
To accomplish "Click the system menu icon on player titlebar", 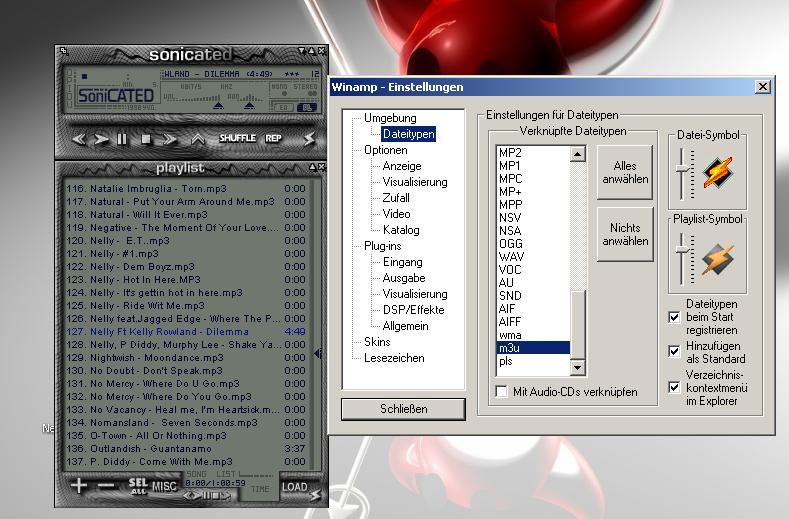I will (x=63, y=50).
